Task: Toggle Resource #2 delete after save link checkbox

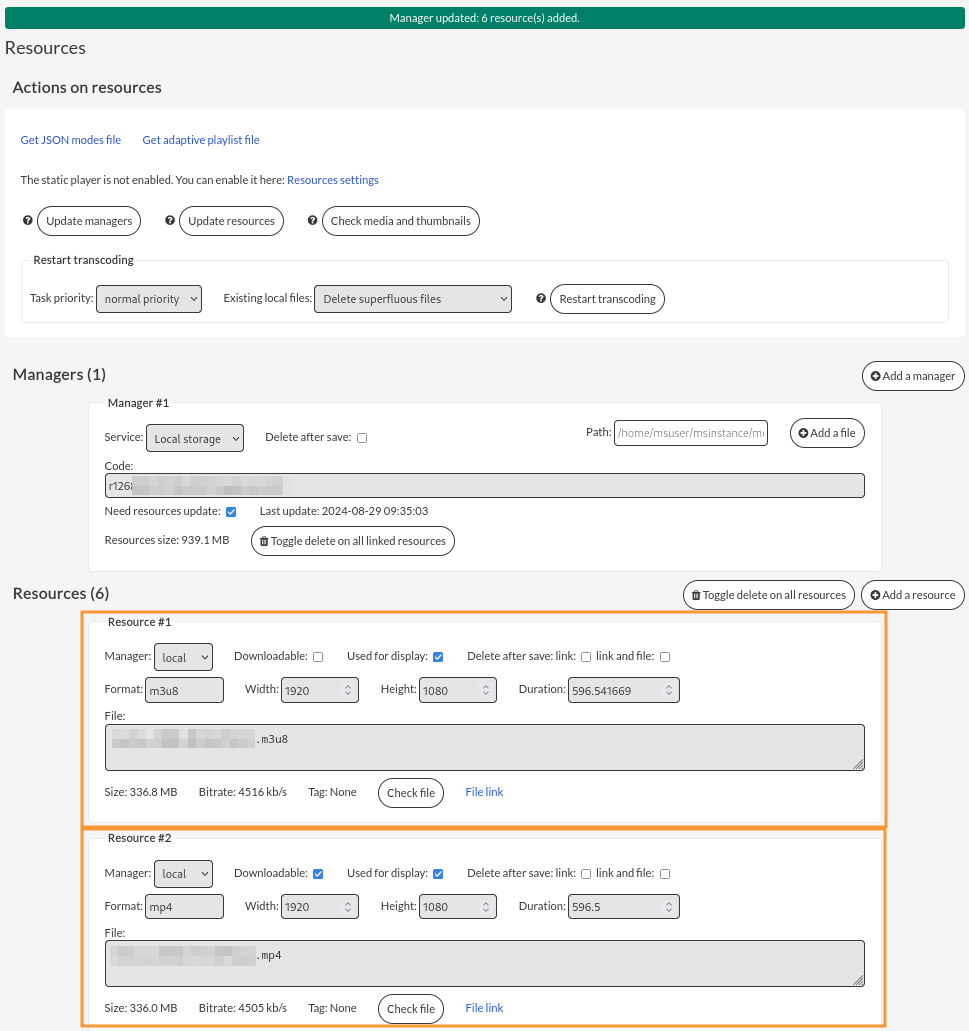Action: pos(586,874)
